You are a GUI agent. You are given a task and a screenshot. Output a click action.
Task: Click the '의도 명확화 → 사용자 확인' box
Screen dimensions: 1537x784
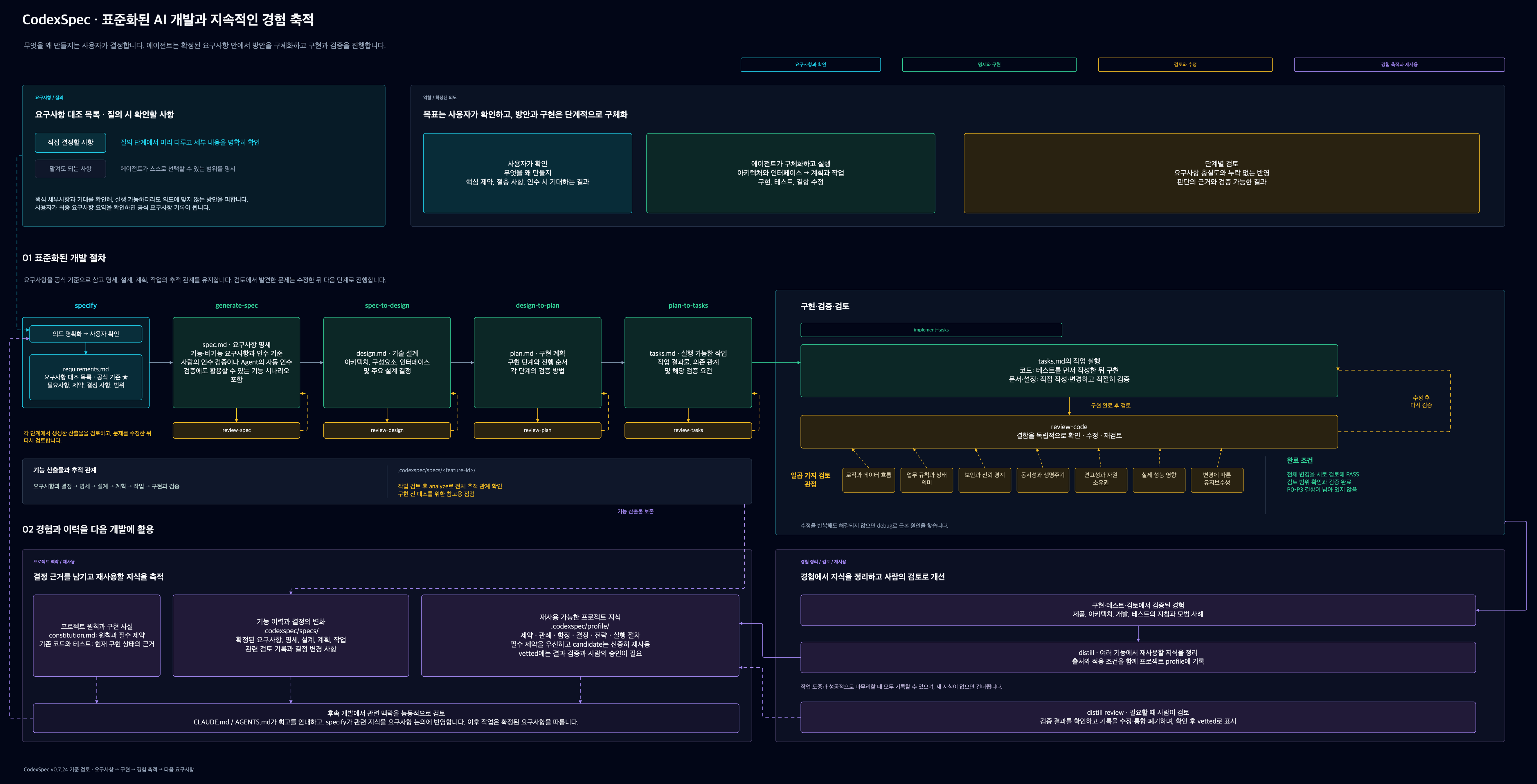pyautogui.click(x=86, y=334)
